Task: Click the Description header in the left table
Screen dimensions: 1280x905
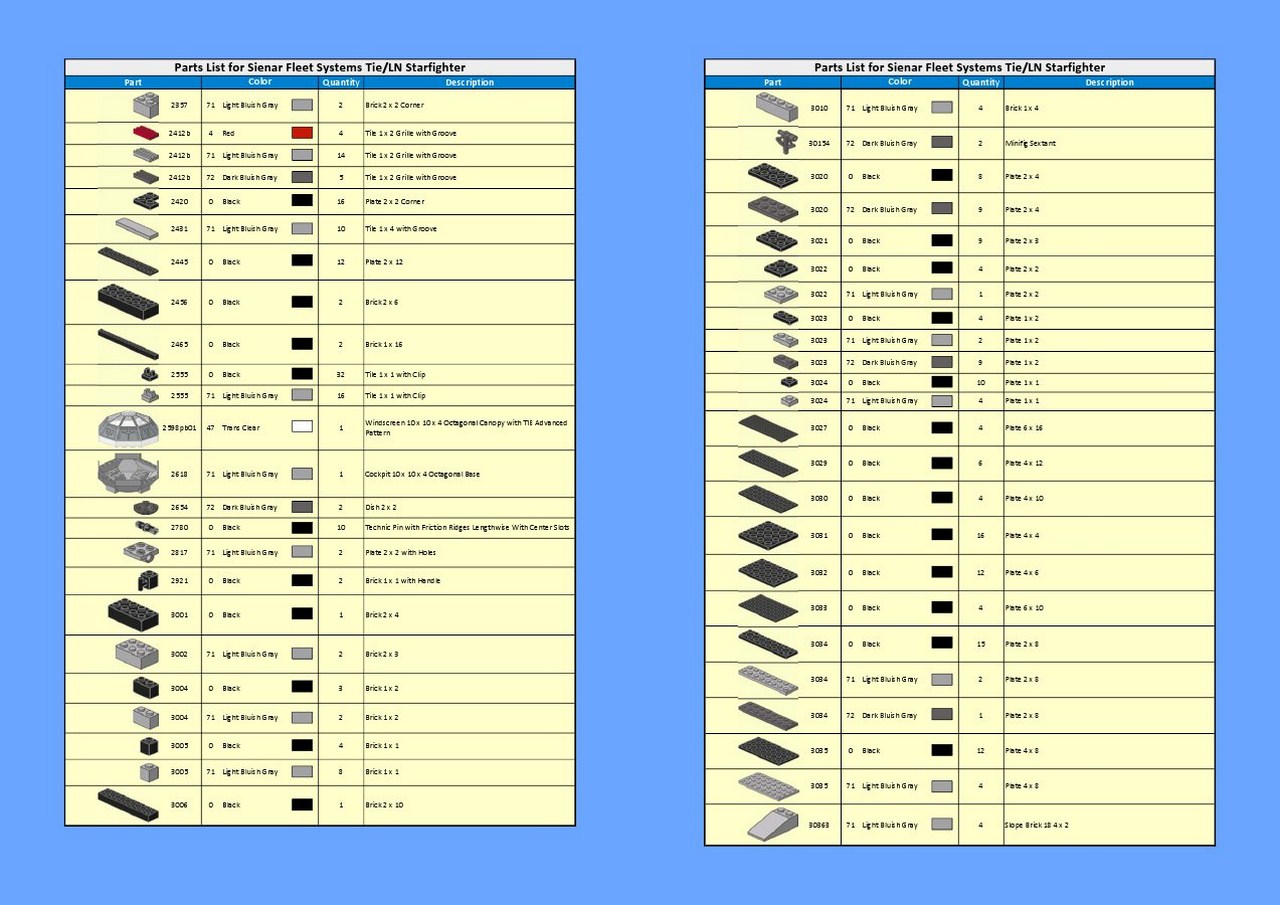Action: [x=470, y=83]
